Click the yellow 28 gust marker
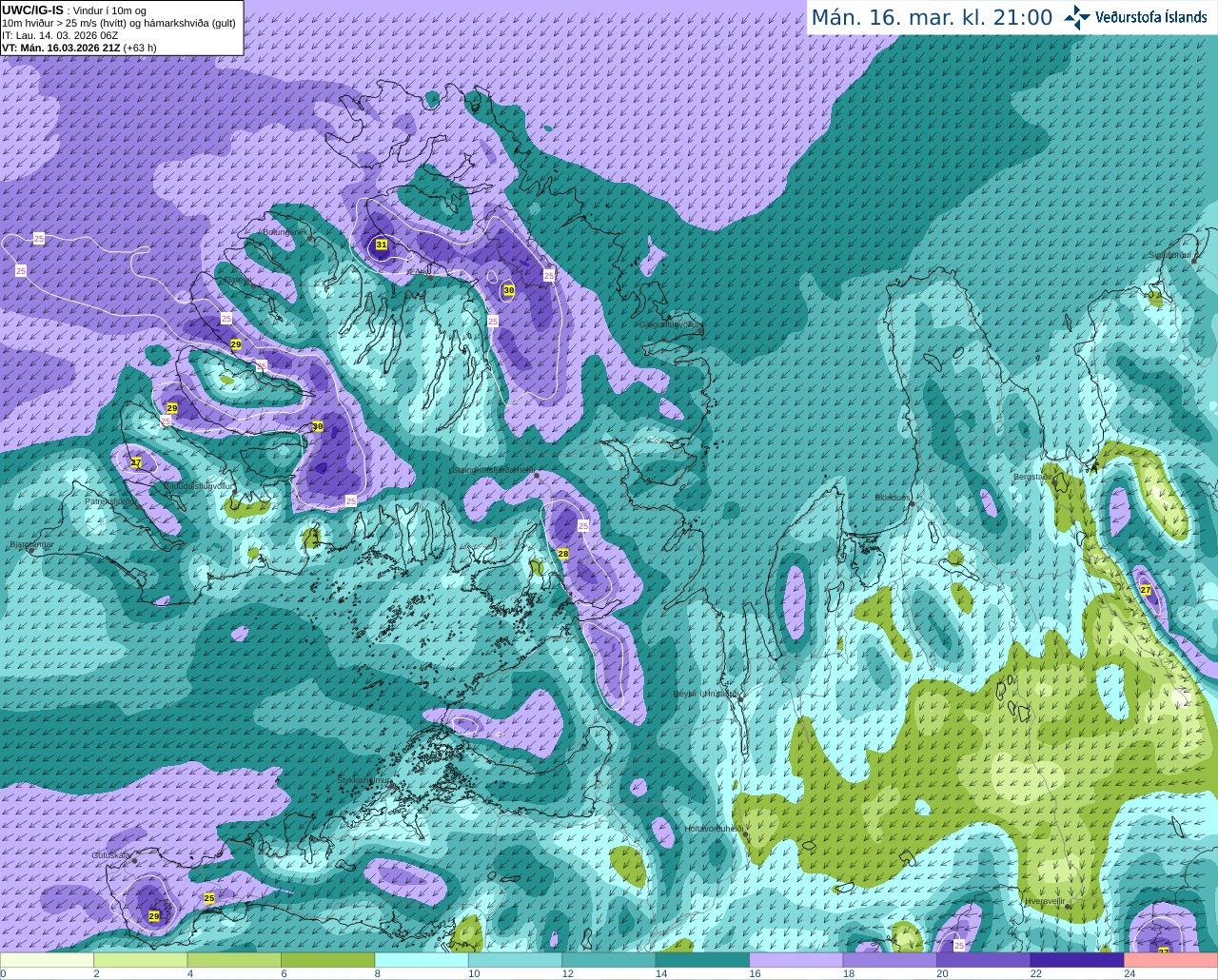Viewport: 1218px width, 980px height. (563, 554)
